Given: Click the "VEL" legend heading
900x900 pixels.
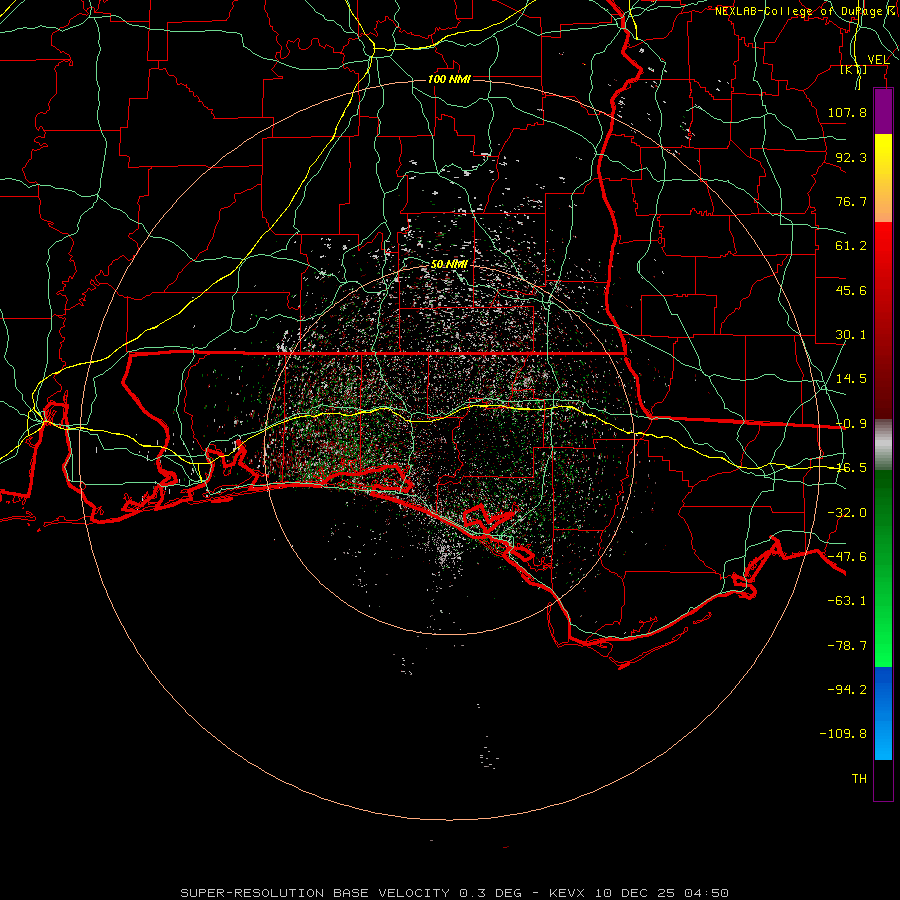Looking at the screenshot, I should [x=878, y=60].
